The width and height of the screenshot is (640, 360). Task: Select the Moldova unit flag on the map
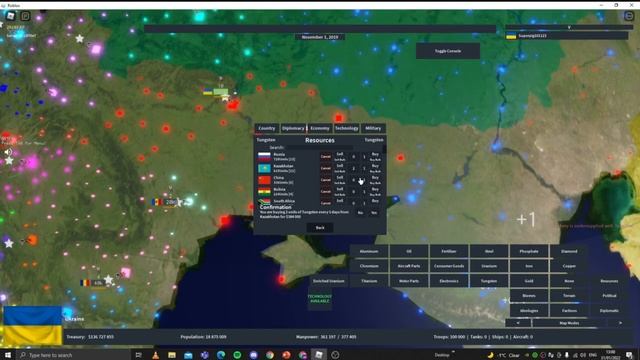click(x=157, y=202)
